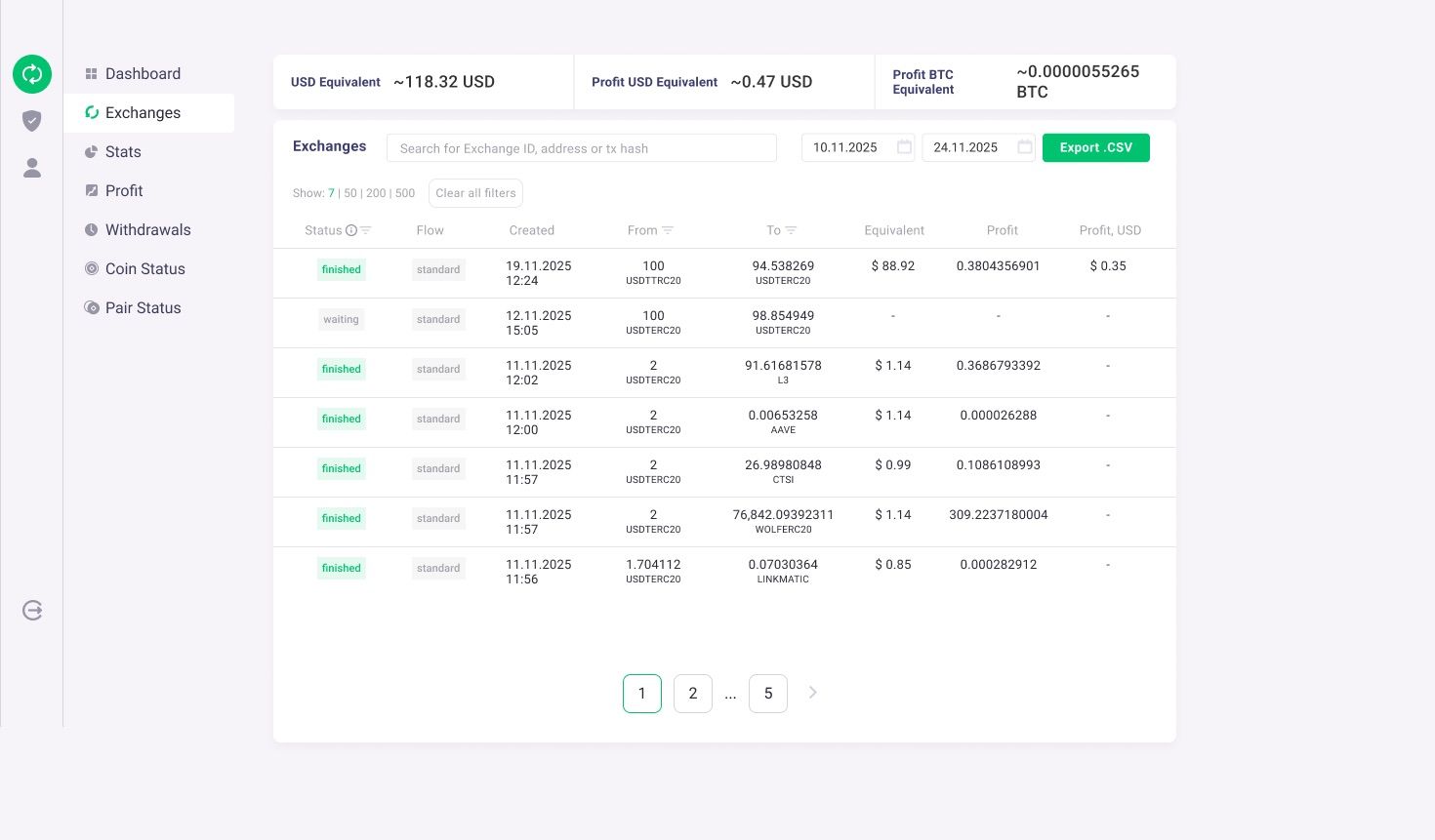Open the Coin Status section
This screenshot has height=840, width=1435.
pyautogui.click(x=144, y=269)
